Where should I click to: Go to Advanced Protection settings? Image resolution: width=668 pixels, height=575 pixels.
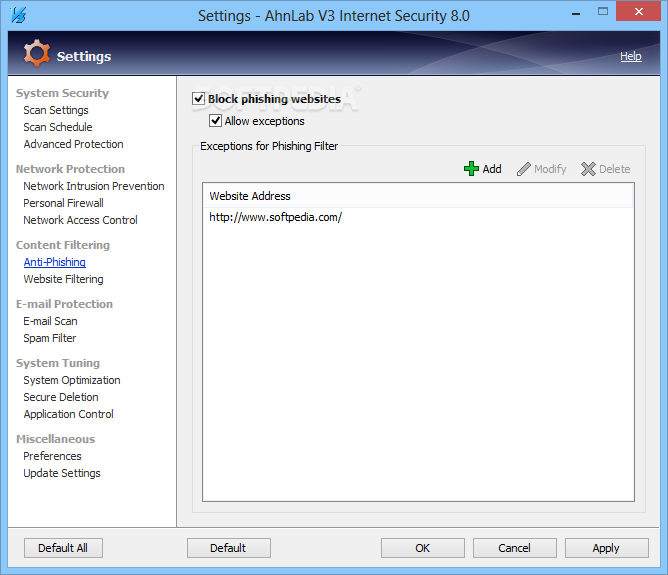click(73, 144)
